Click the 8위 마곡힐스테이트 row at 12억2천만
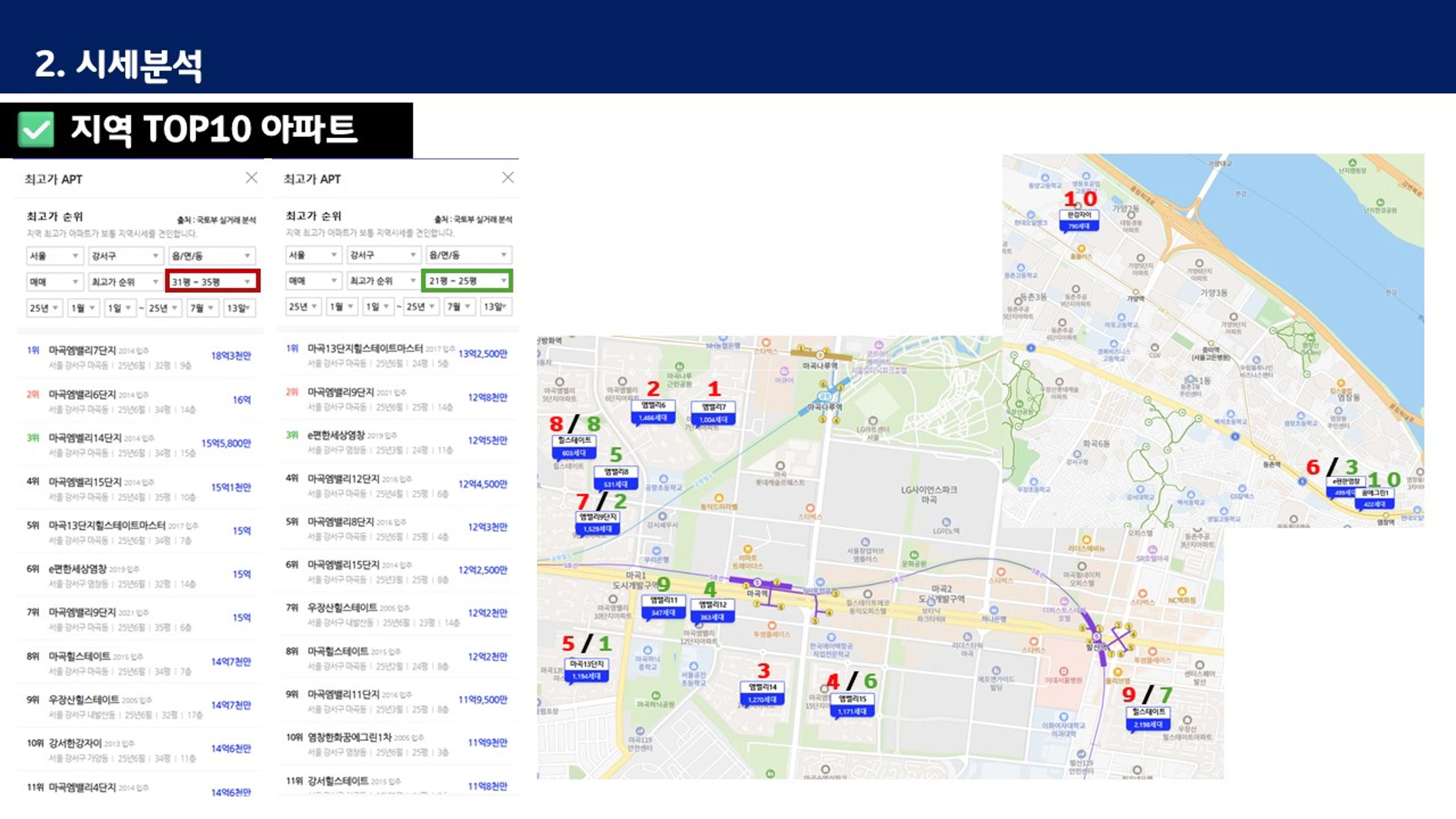 click(397, 657)
